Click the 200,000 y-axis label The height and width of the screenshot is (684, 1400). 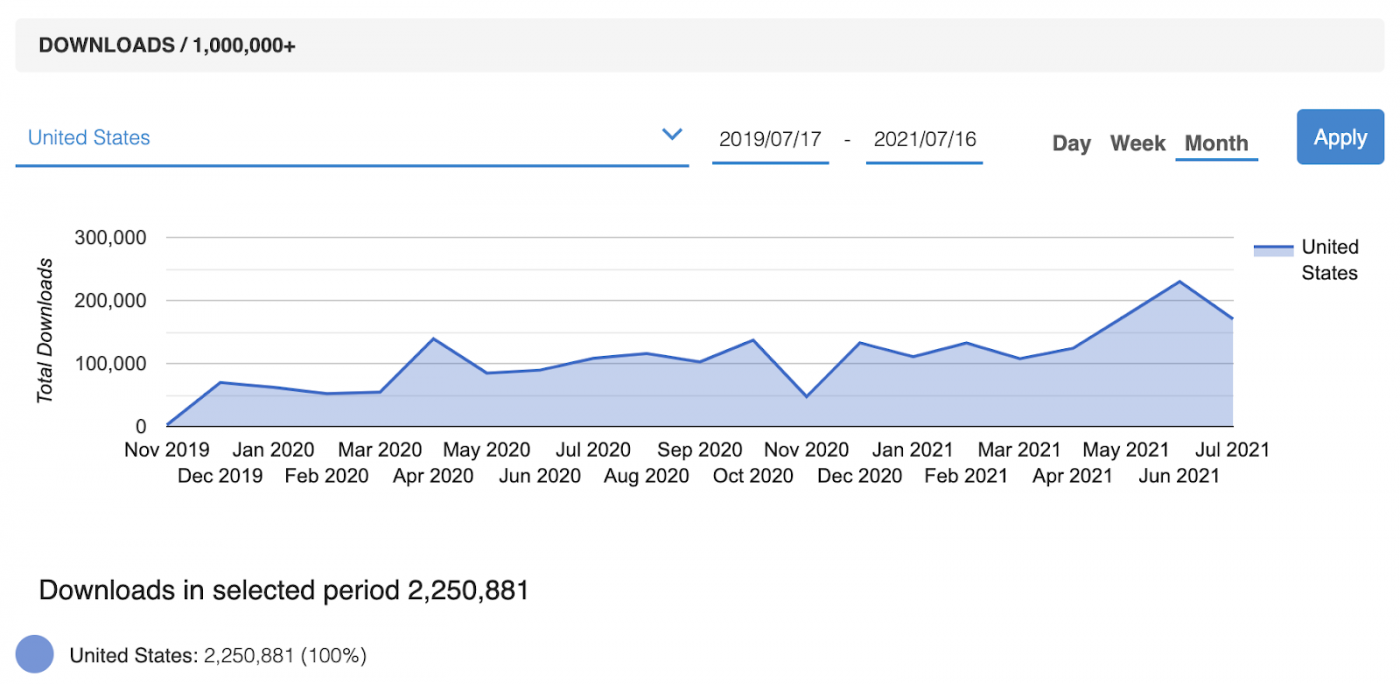click(x=111, y=301)
